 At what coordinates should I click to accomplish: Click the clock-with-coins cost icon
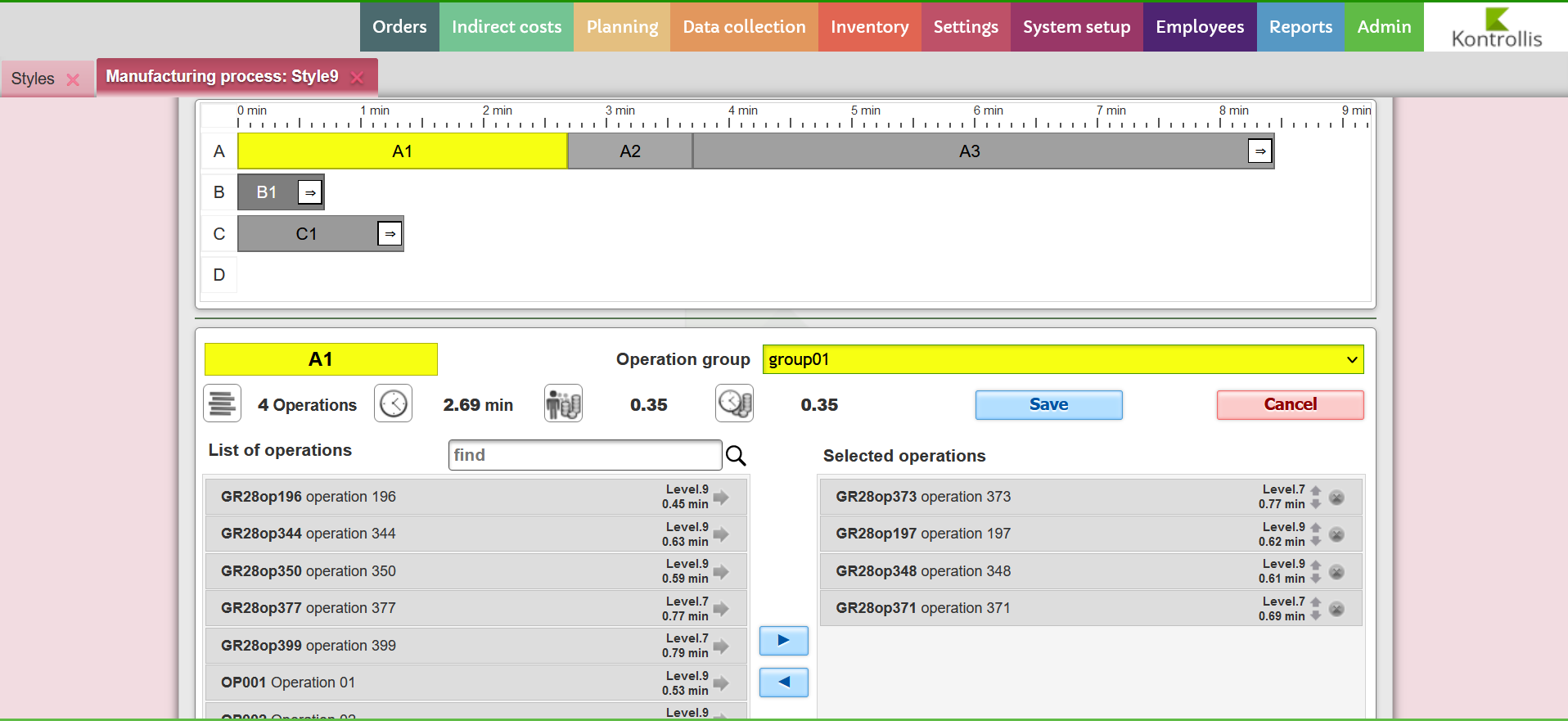click(734, 403)
